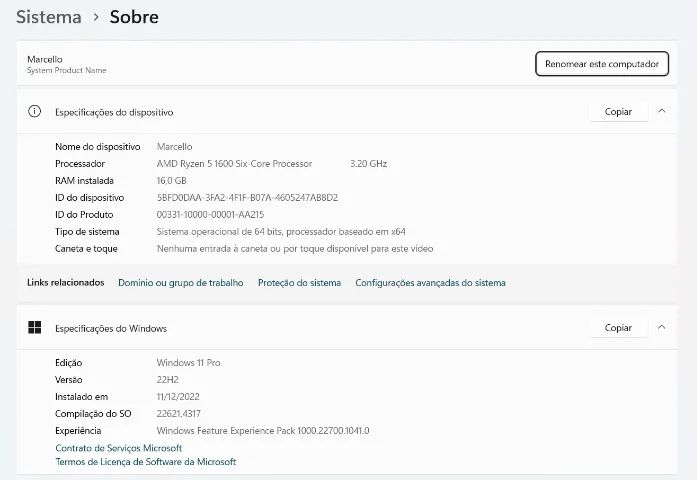
Task: Open Termos de Licença de Software da Microsoft
Action: click(145, 462)
